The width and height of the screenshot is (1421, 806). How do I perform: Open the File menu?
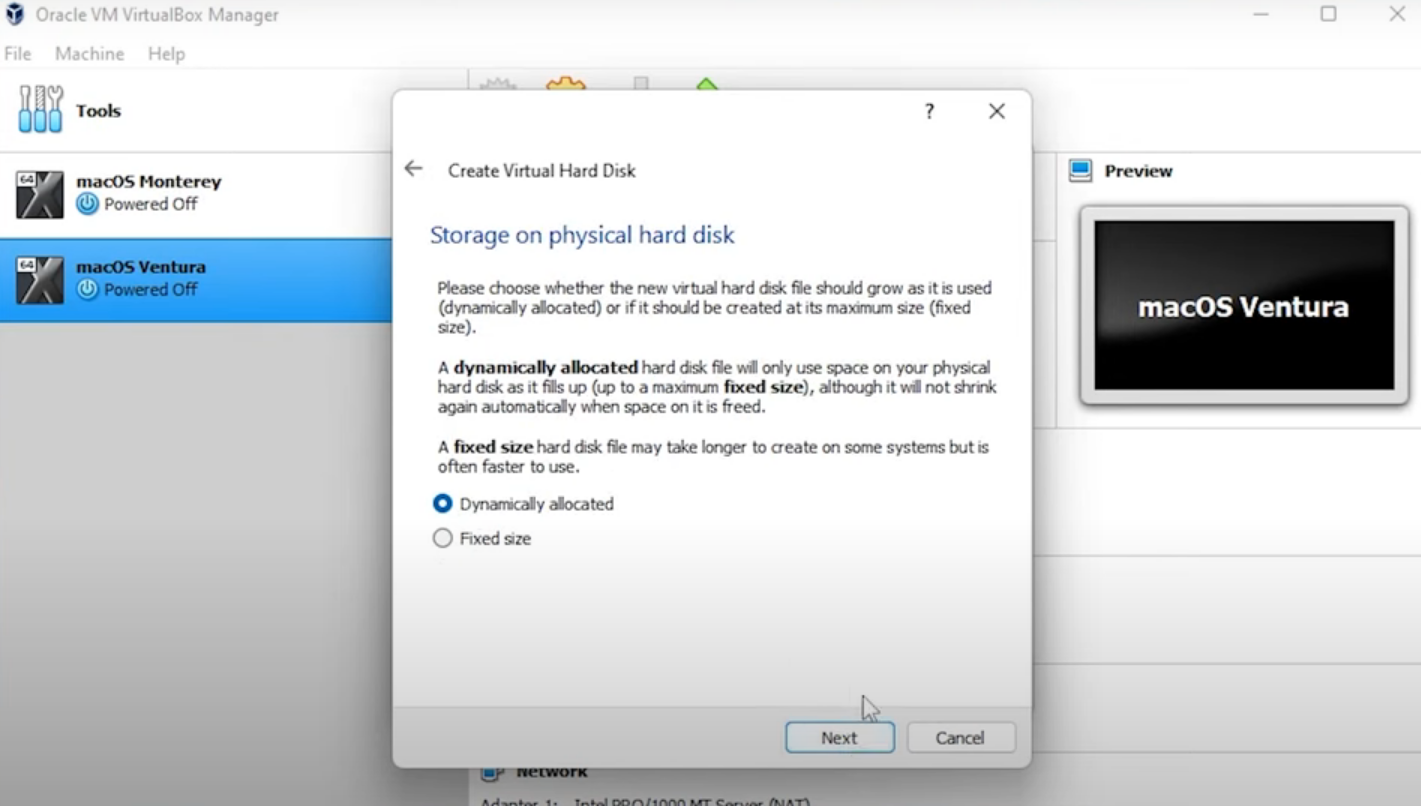18,54
